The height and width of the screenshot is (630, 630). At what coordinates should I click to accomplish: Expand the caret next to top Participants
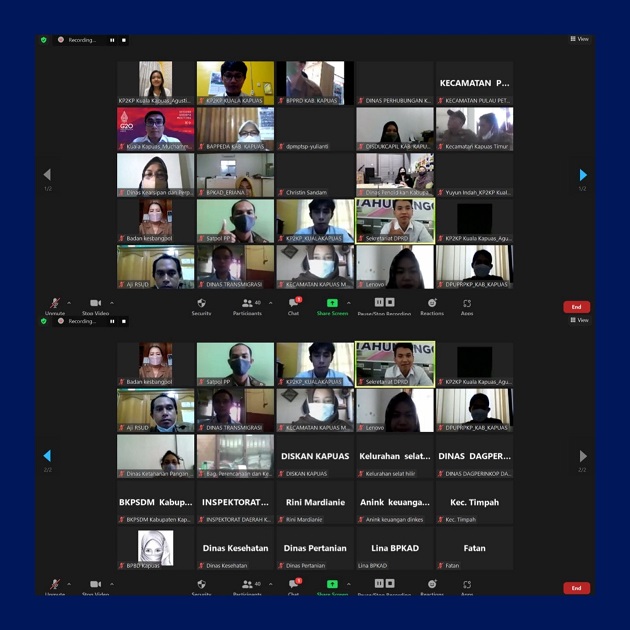click(x=270, y=302)
